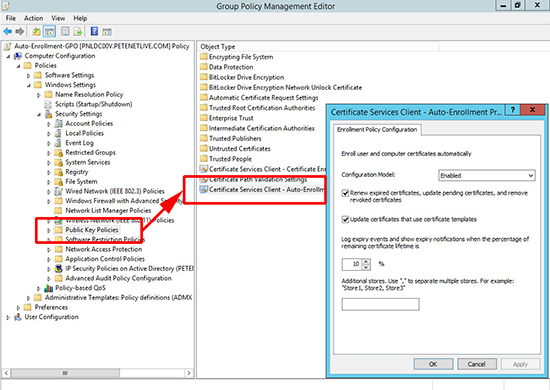Expand the Software Settings node
550x390 pixels.
[x=28, y=75]
